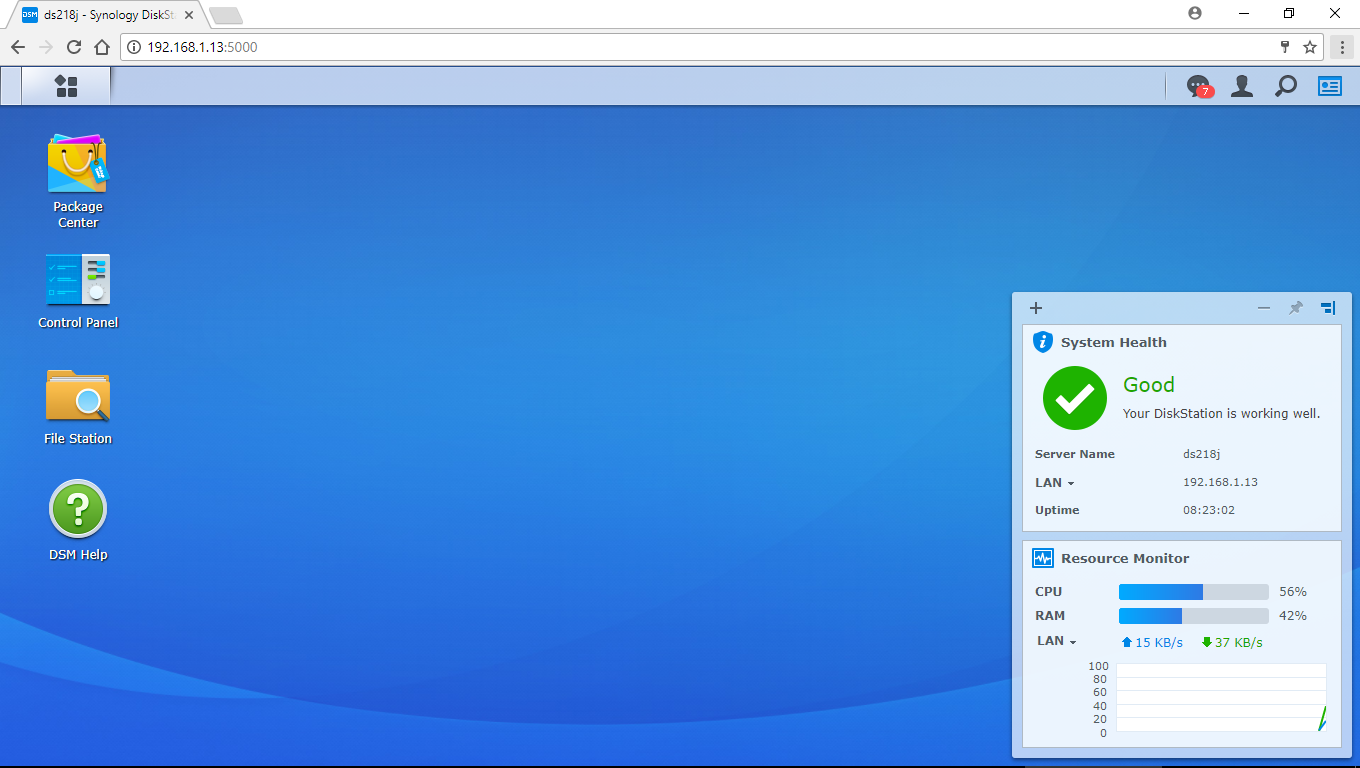This screenshot has height=768, width=1360.
Task: Add a widget with the plus button
Action: 1036,308
